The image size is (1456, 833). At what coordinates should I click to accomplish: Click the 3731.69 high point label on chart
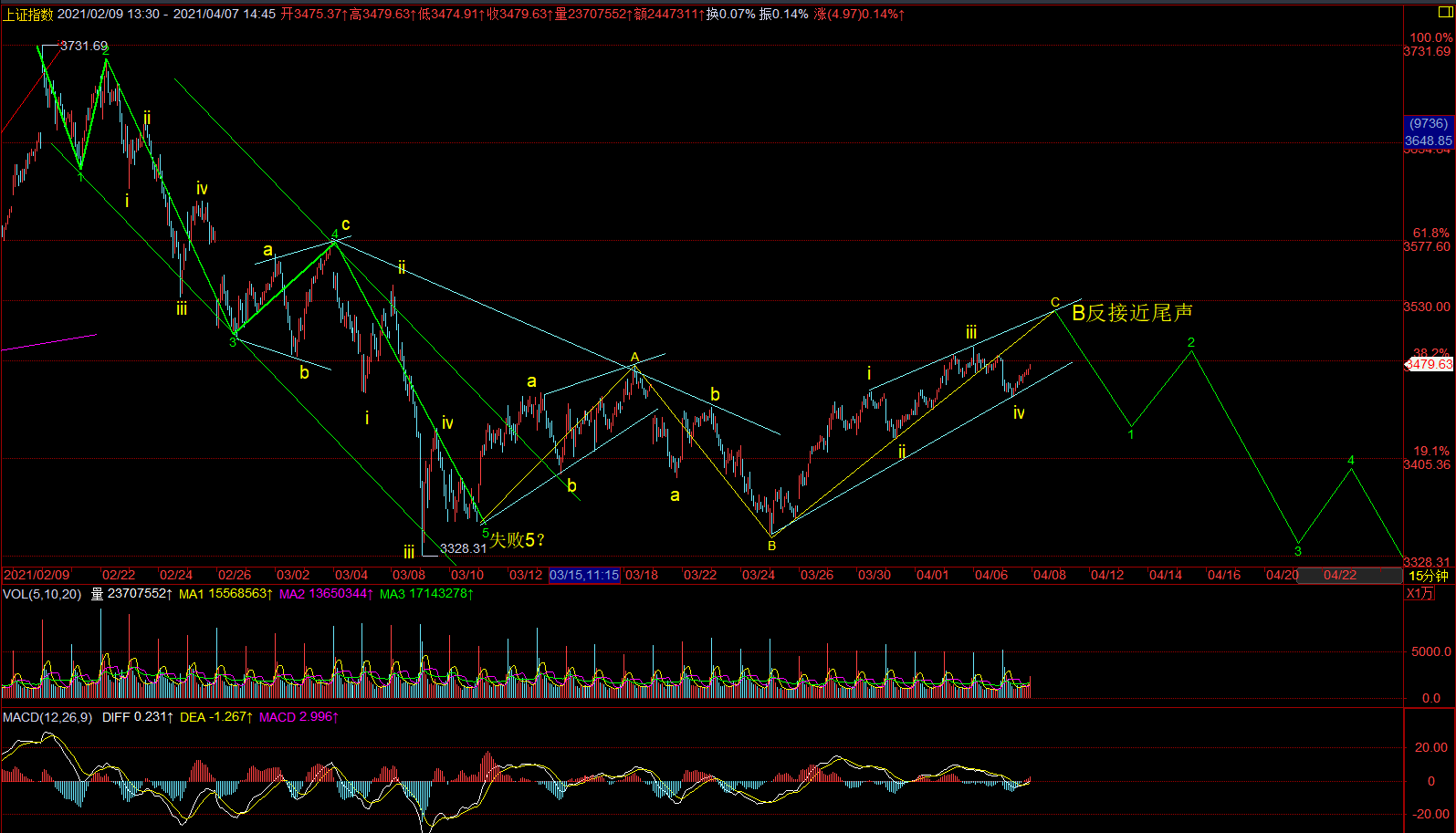pyautogui.click(x=84, y=46)
